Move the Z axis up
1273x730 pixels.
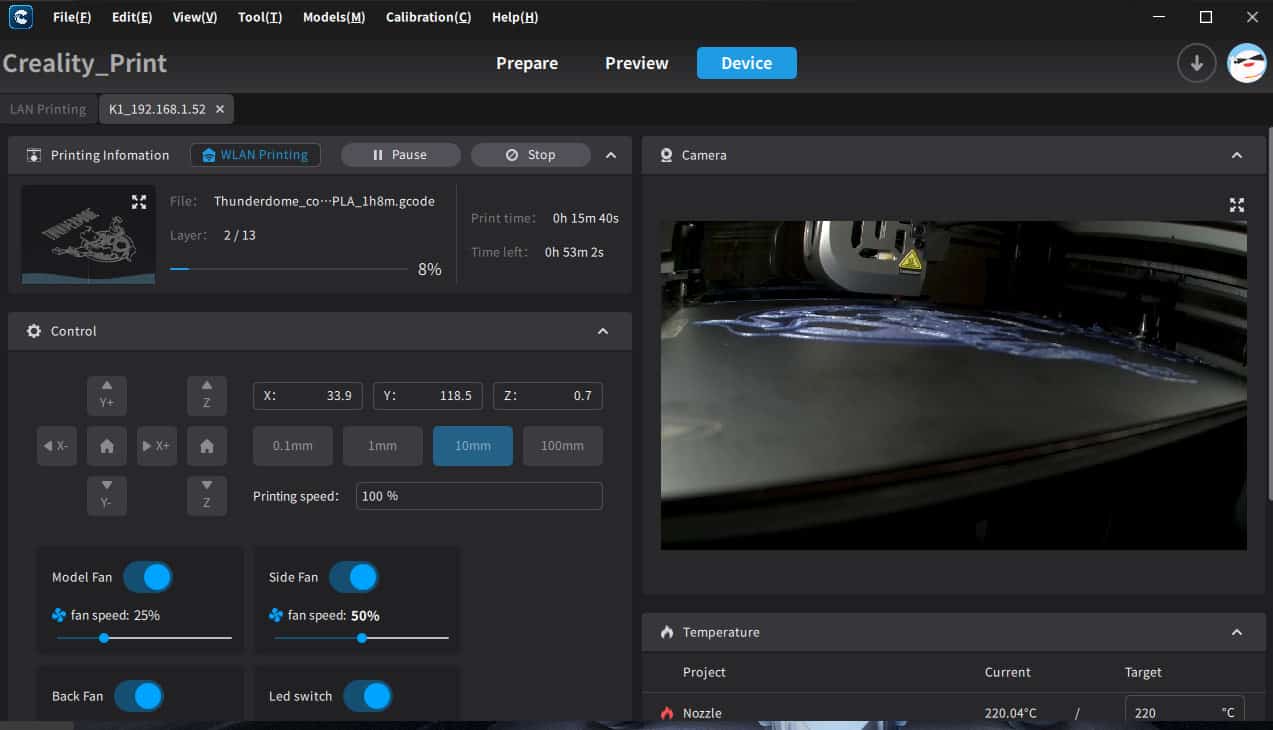(x=207, y=395)
